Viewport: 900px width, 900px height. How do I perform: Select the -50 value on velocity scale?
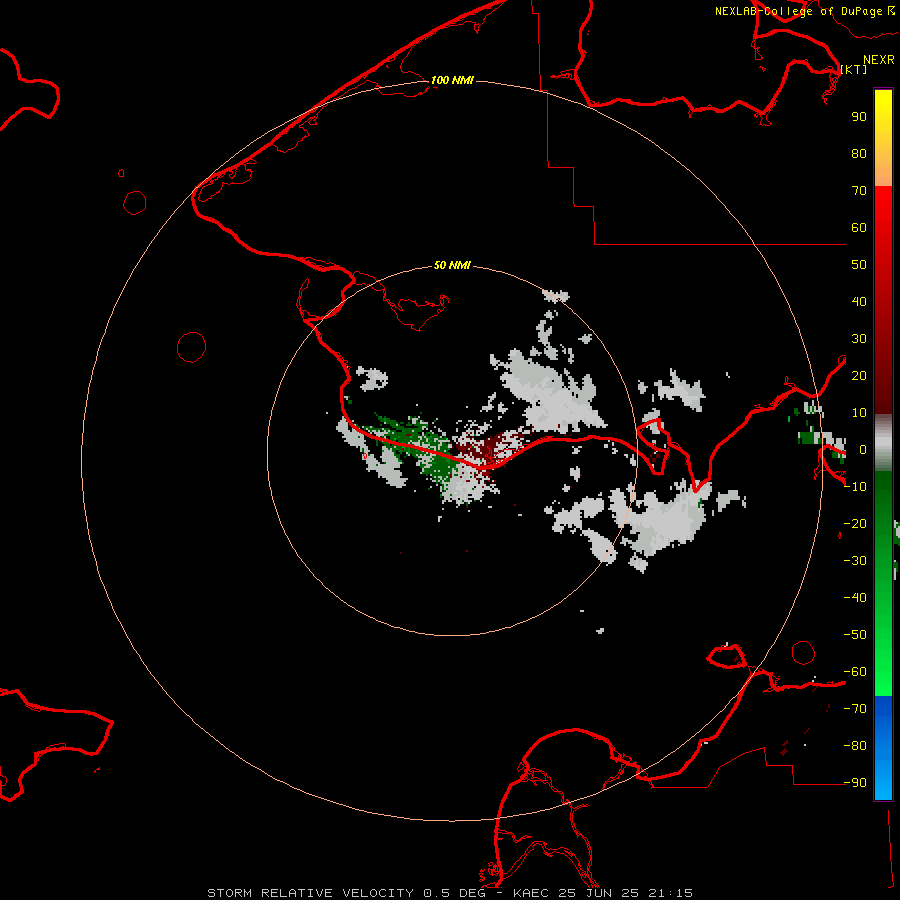click(855, 635)
